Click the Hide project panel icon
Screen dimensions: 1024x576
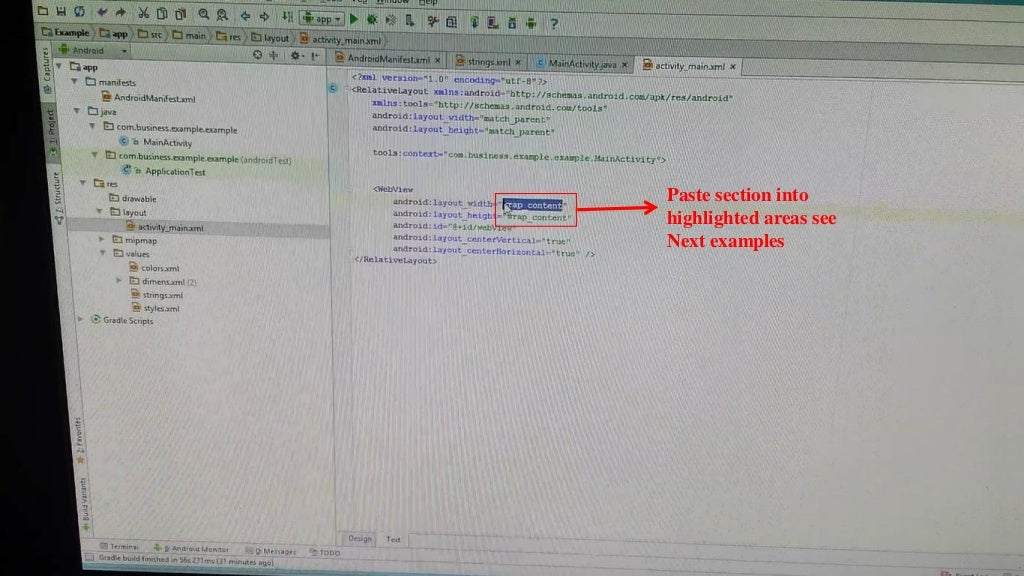(315, 57)
